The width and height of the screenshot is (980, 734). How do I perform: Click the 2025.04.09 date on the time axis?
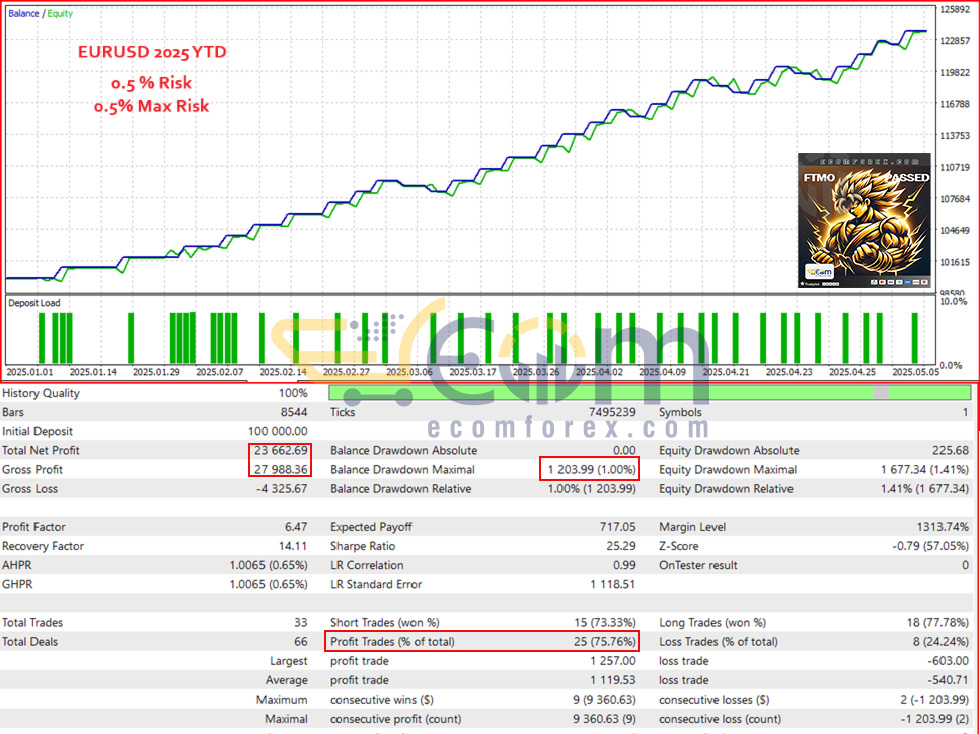tap(662, 372)
